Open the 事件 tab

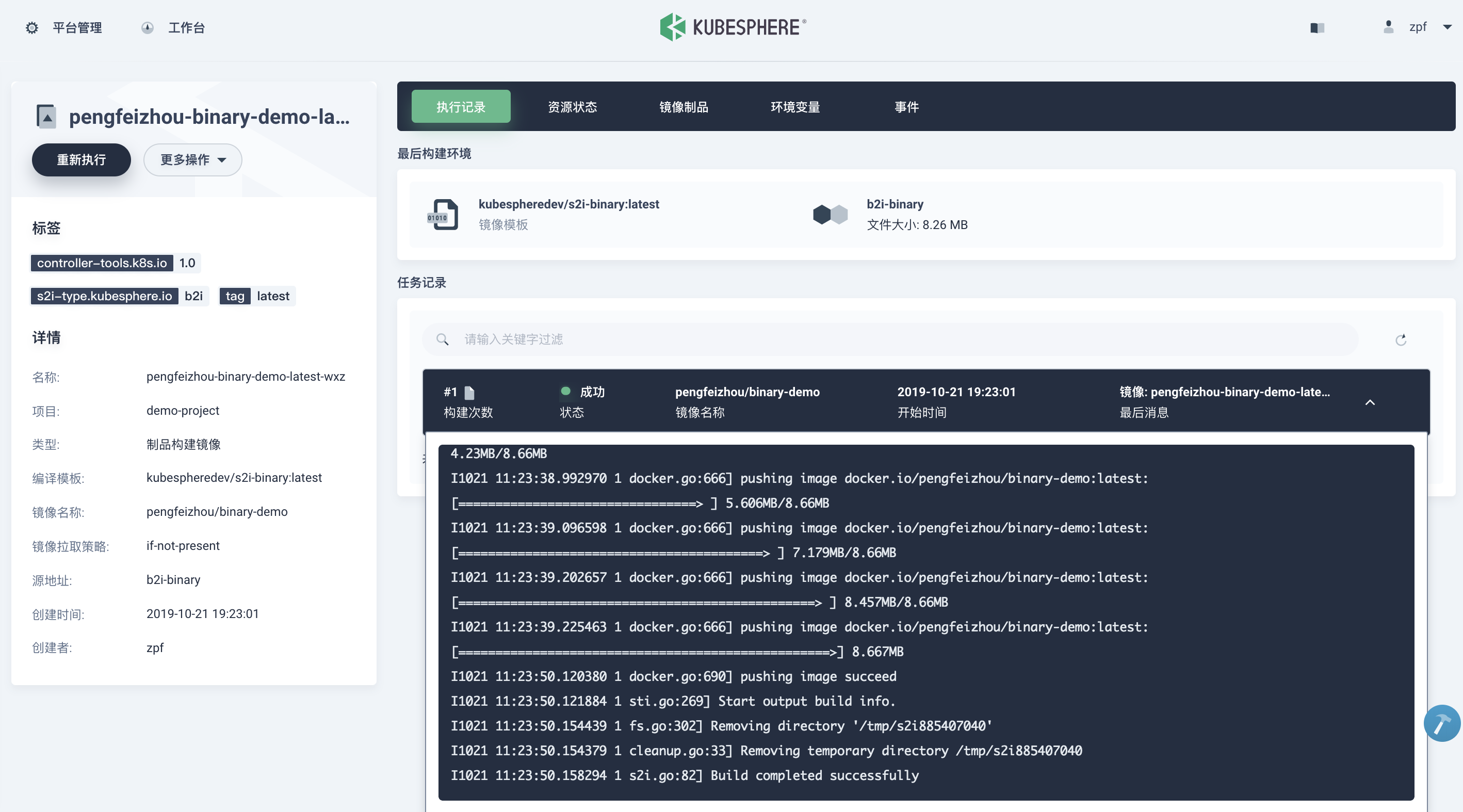click(x=906, y=107)
